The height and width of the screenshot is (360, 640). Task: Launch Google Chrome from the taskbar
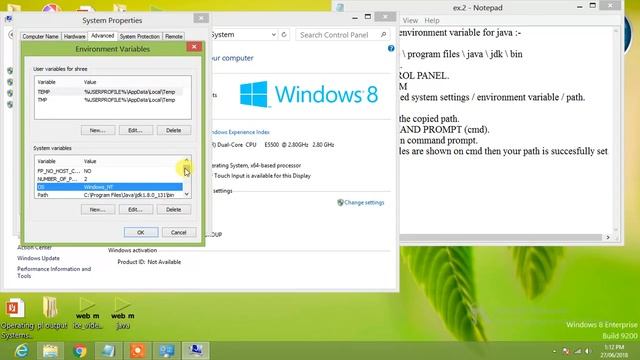(x=80, y=351)
